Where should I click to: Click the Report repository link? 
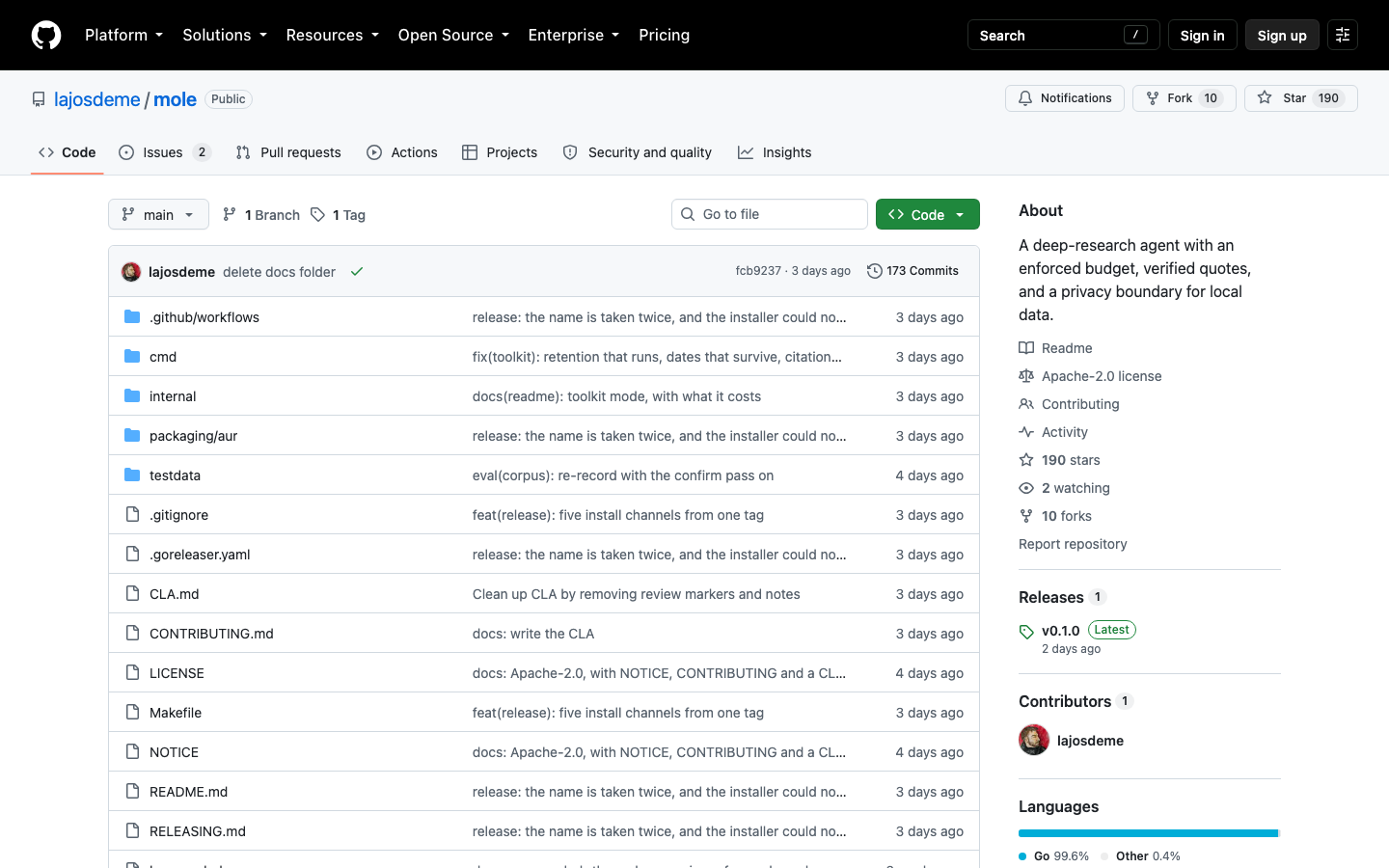(x=1073, y=544)
